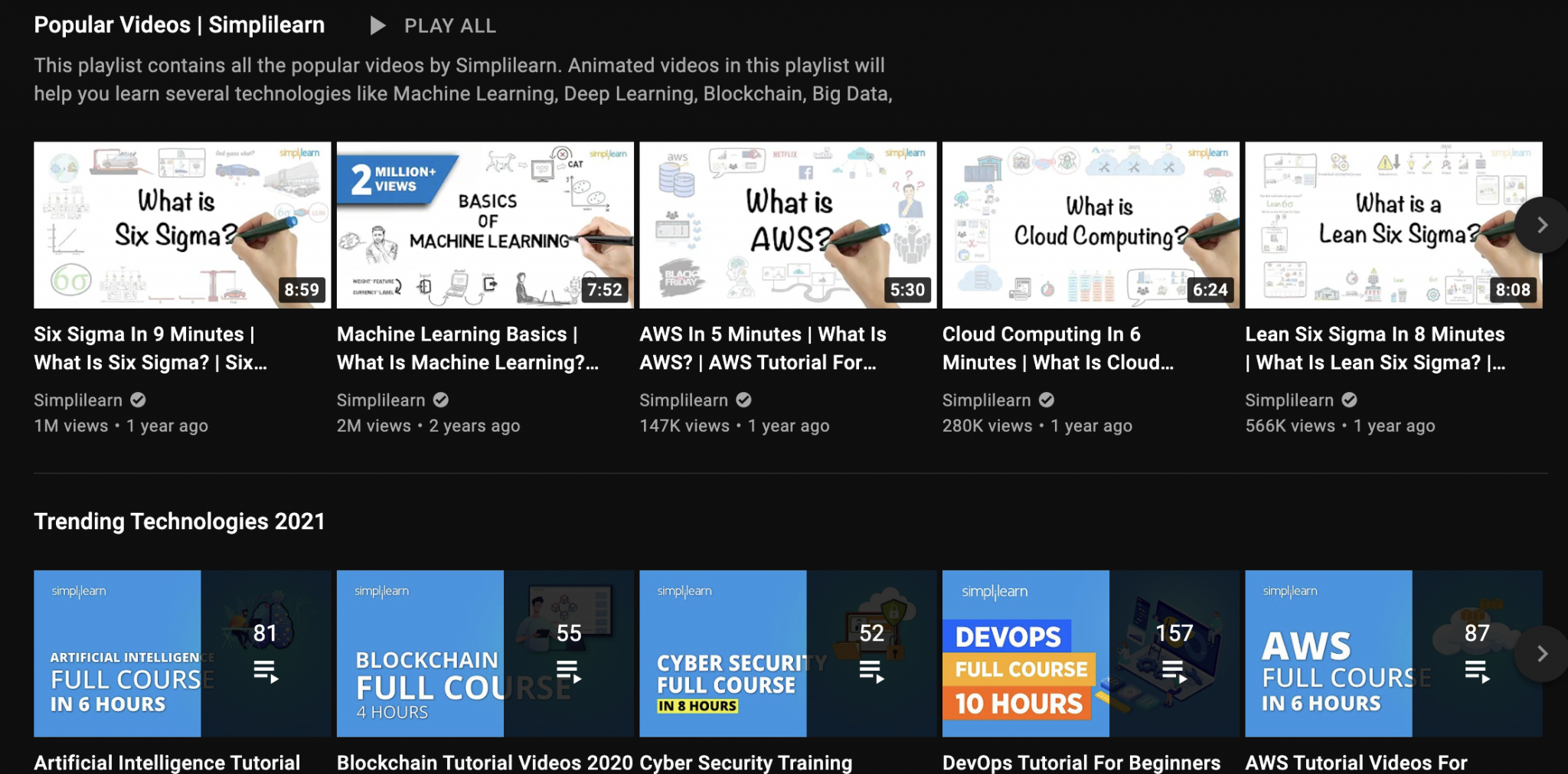Click the Simplilearn channel name under Cloud Computing video
The width and height of the screenshot is (1568, 774).
pyautogui.click(x=987, y=400)
